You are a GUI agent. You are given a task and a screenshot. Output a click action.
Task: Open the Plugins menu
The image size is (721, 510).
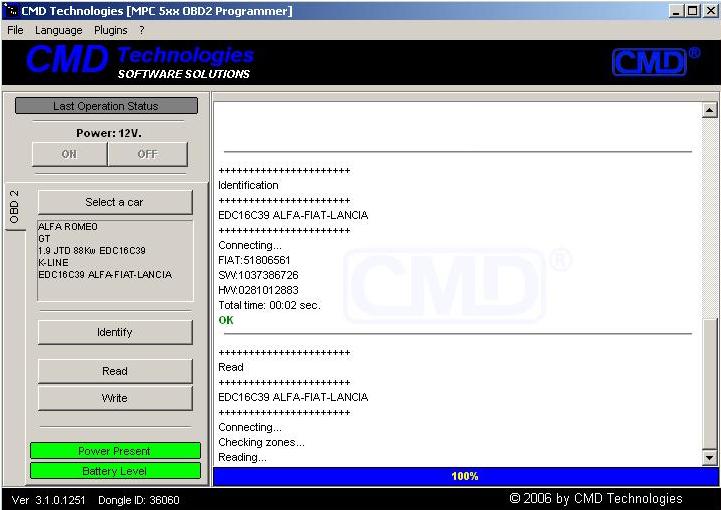111,30
